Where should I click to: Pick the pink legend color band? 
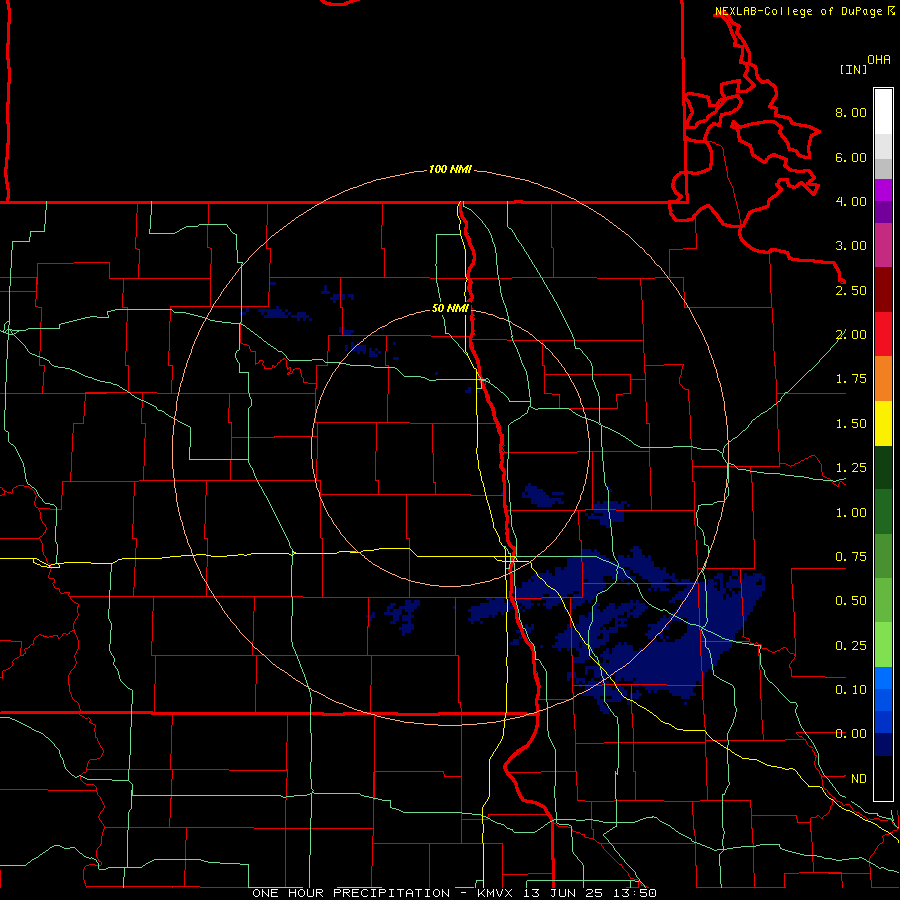point(883,246)
